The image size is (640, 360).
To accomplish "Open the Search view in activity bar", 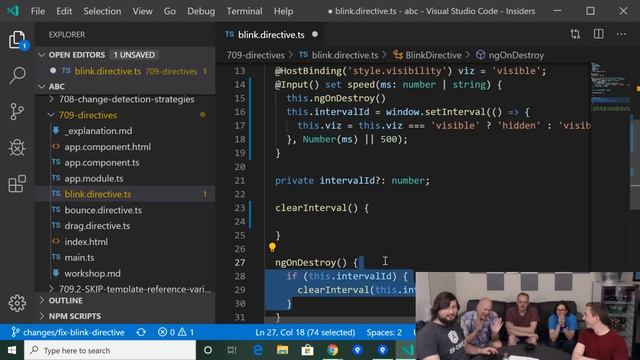I will tap(17, 76).
